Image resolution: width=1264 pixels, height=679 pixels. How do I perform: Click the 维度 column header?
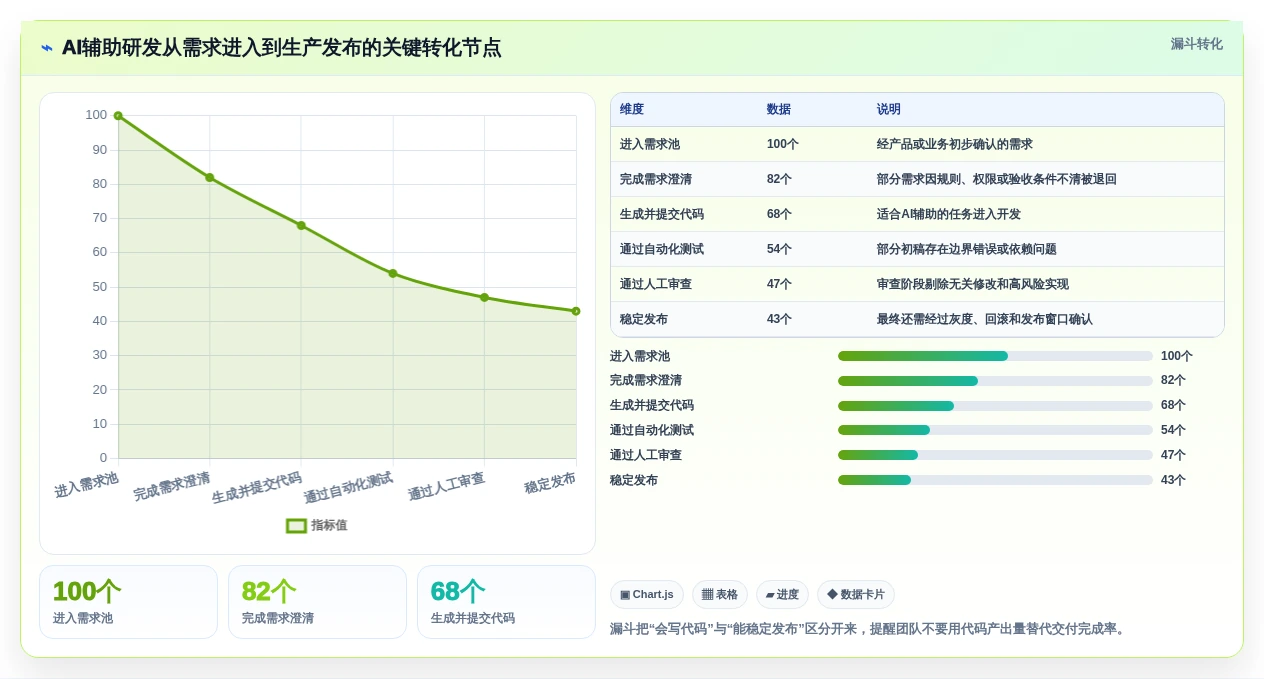coord(632,109)
